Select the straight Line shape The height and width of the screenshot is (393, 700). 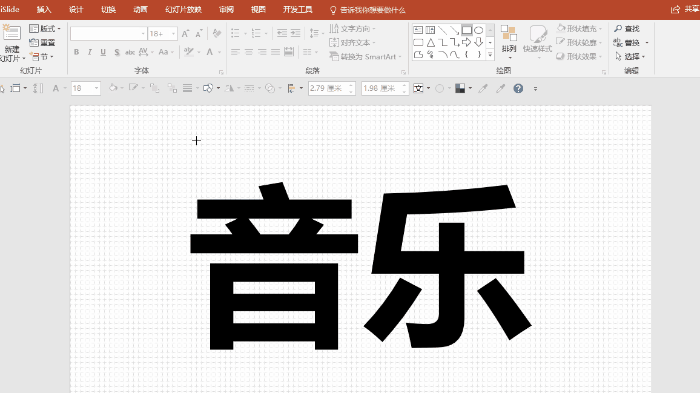click(442, 30)
